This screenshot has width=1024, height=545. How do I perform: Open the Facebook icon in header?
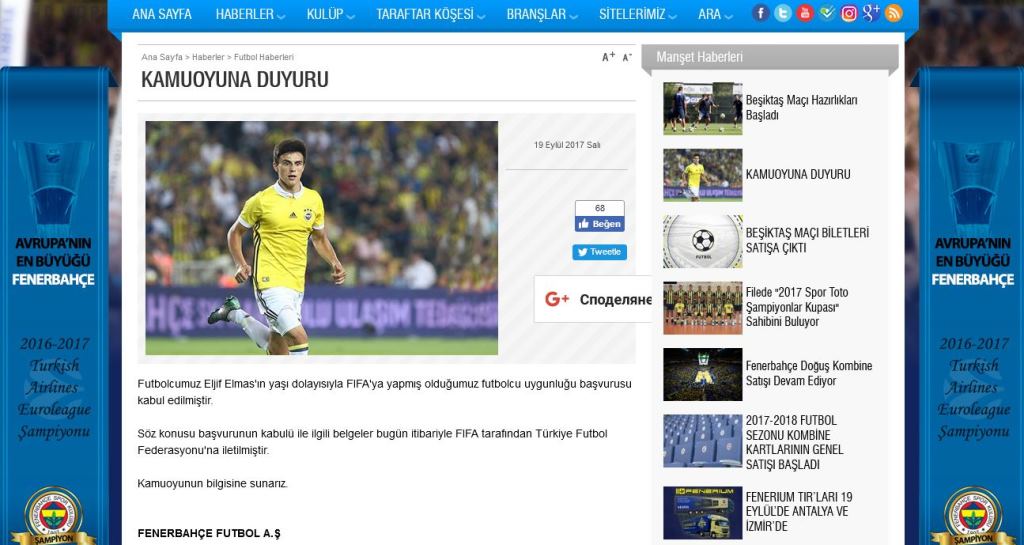pos(761,13)
